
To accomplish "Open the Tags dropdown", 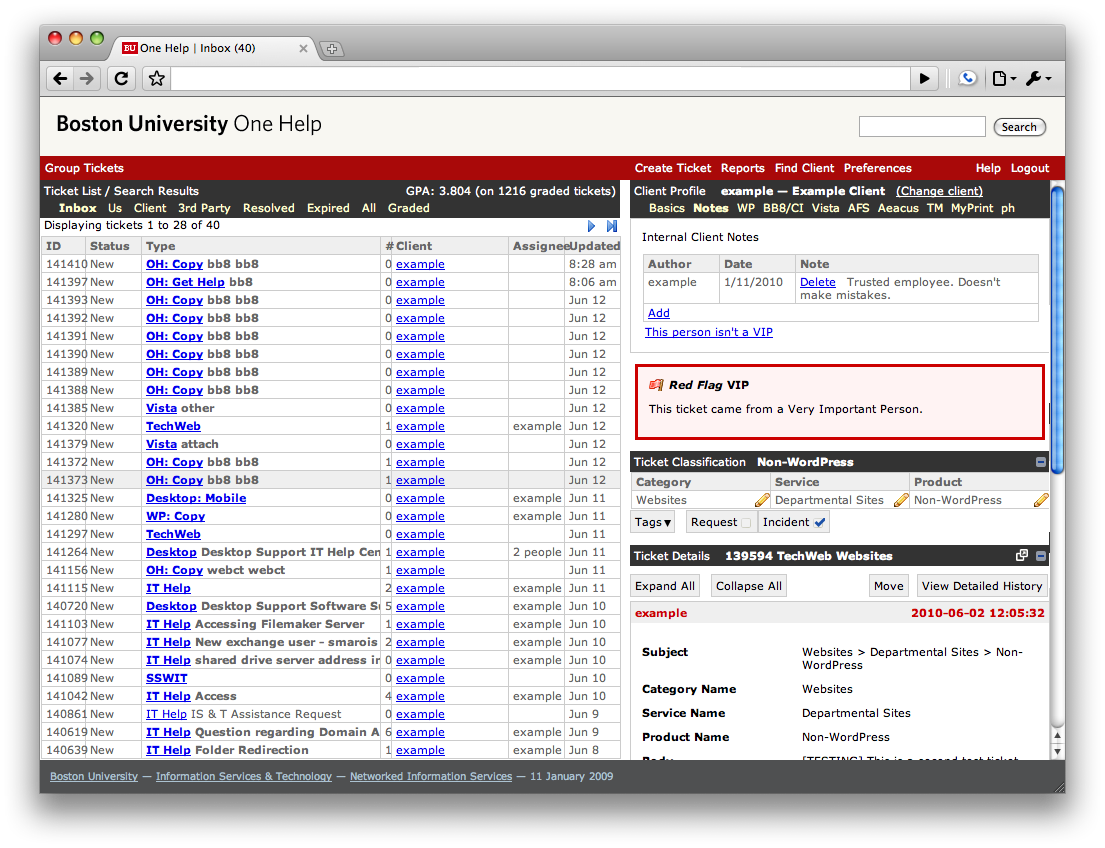I will (x=653, y=522).
